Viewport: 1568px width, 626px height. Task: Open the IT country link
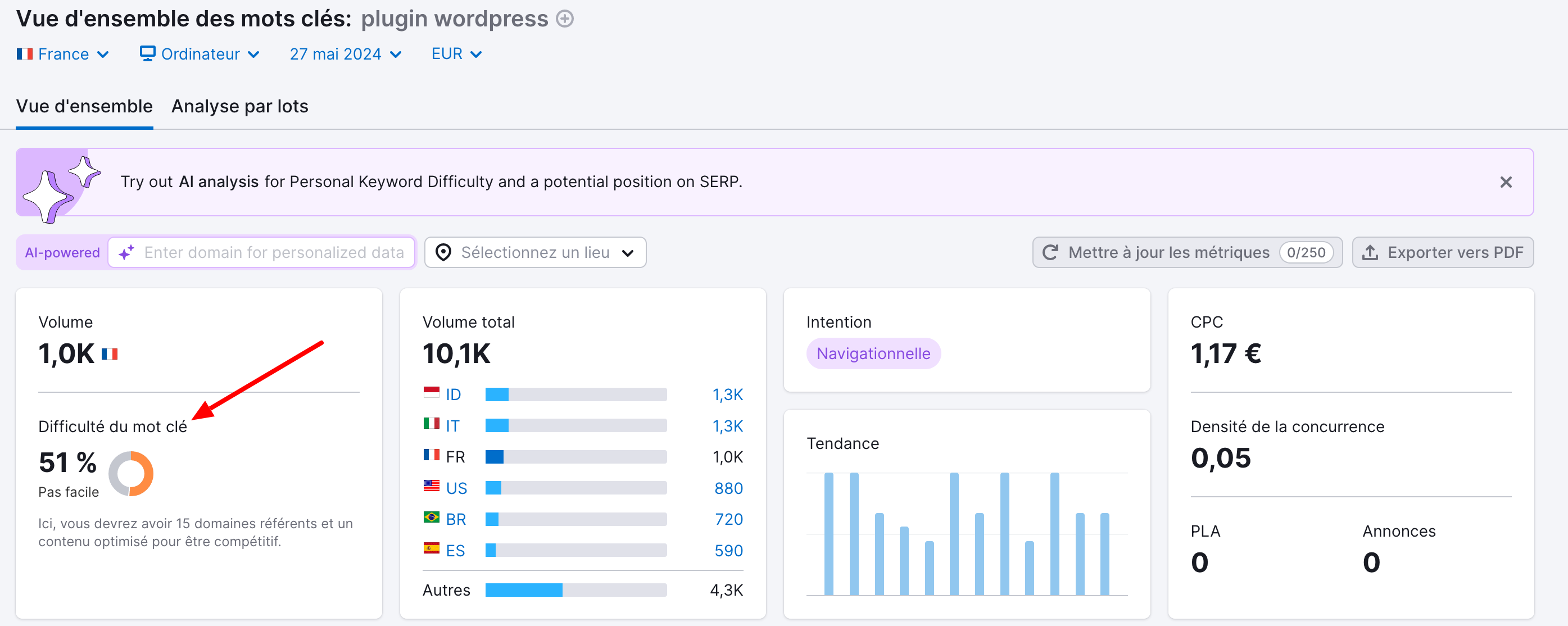(452, 426)
